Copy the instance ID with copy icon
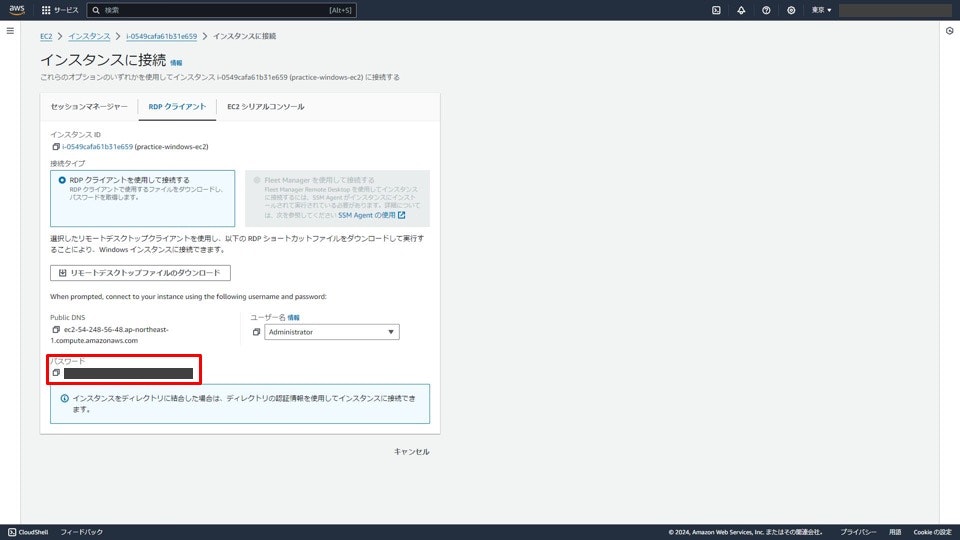960x540 pixels. 56,147
